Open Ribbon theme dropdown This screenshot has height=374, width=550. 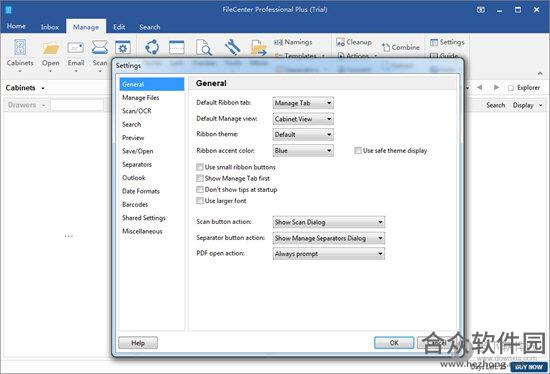pyautogui.click(x=303, y=135)
